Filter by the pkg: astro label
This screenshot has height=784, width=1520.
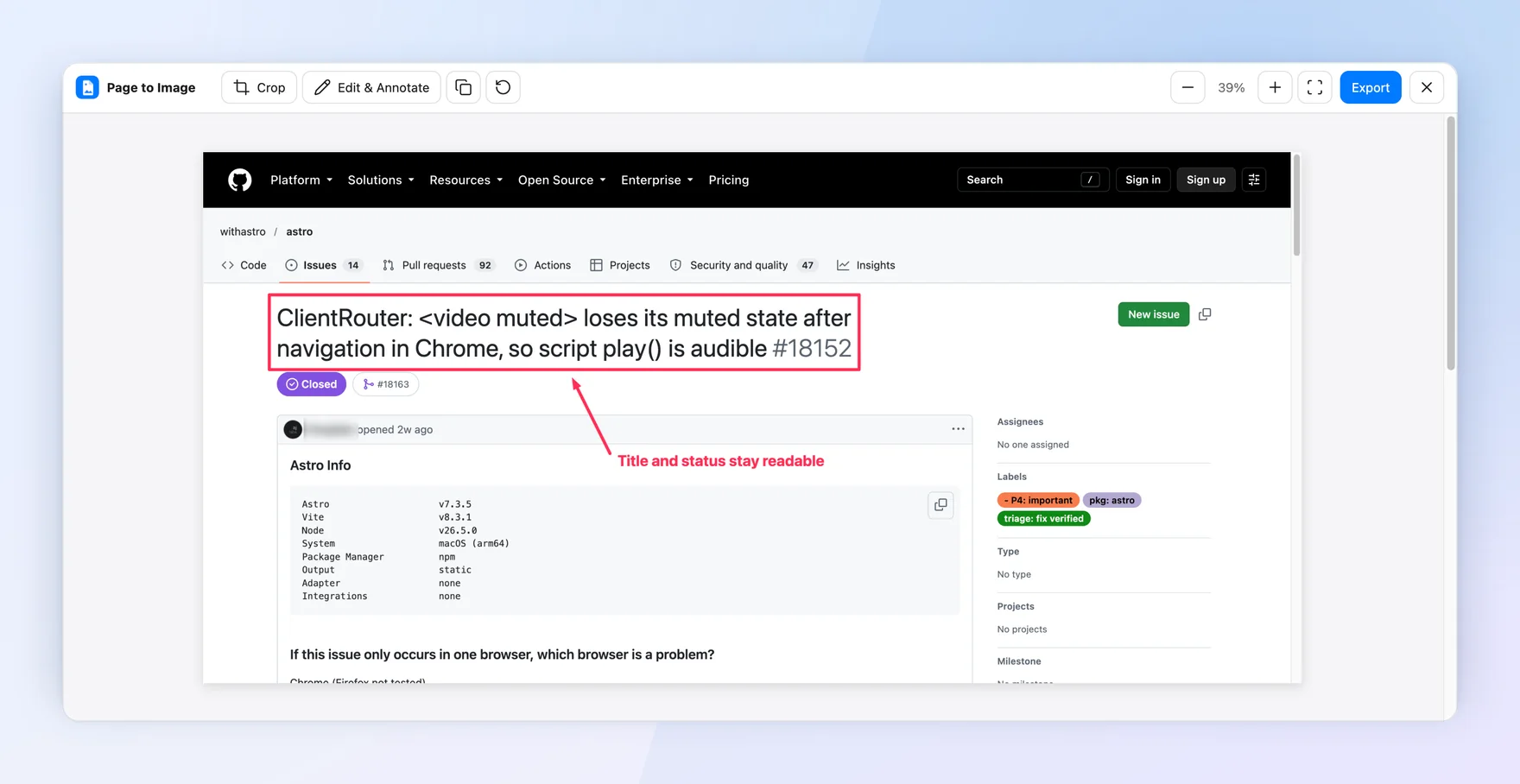pos(1111,500)
